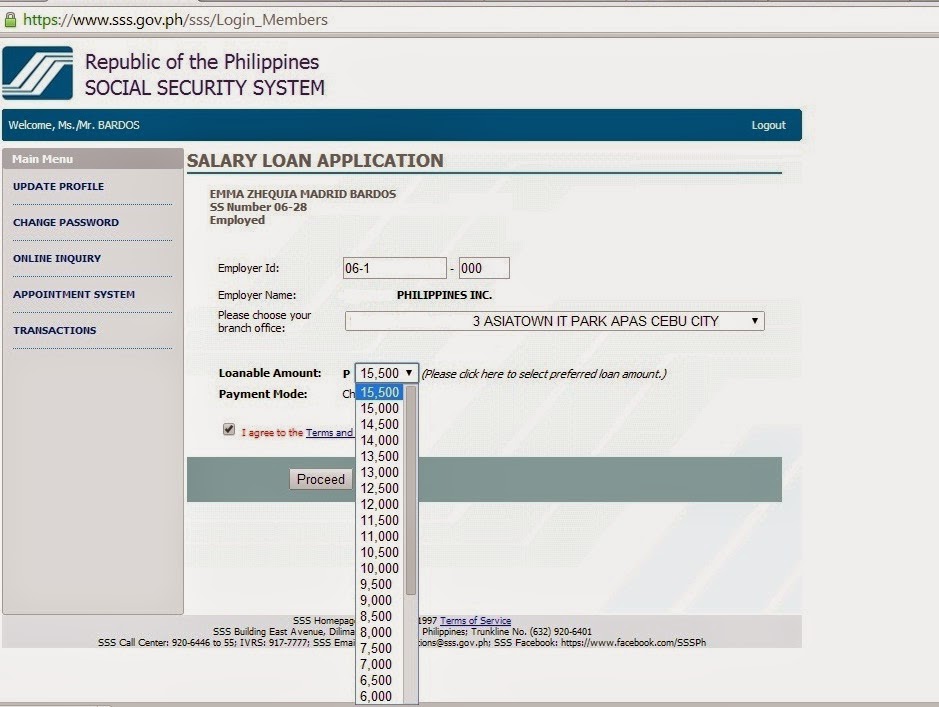Open the Loanable Amount dropdown
Viewport: 939px width, 707px height.
click(387, 374)
